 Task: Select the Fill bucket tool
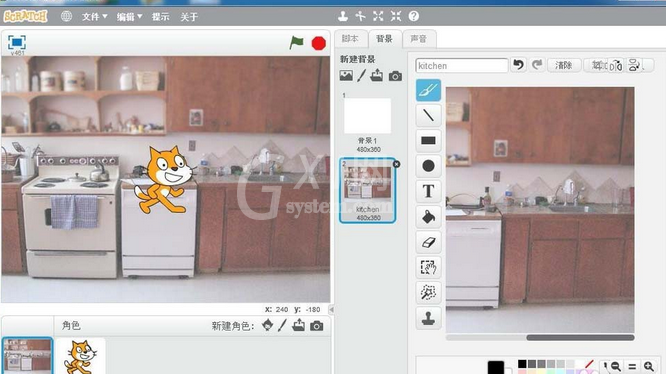point(428,217)
